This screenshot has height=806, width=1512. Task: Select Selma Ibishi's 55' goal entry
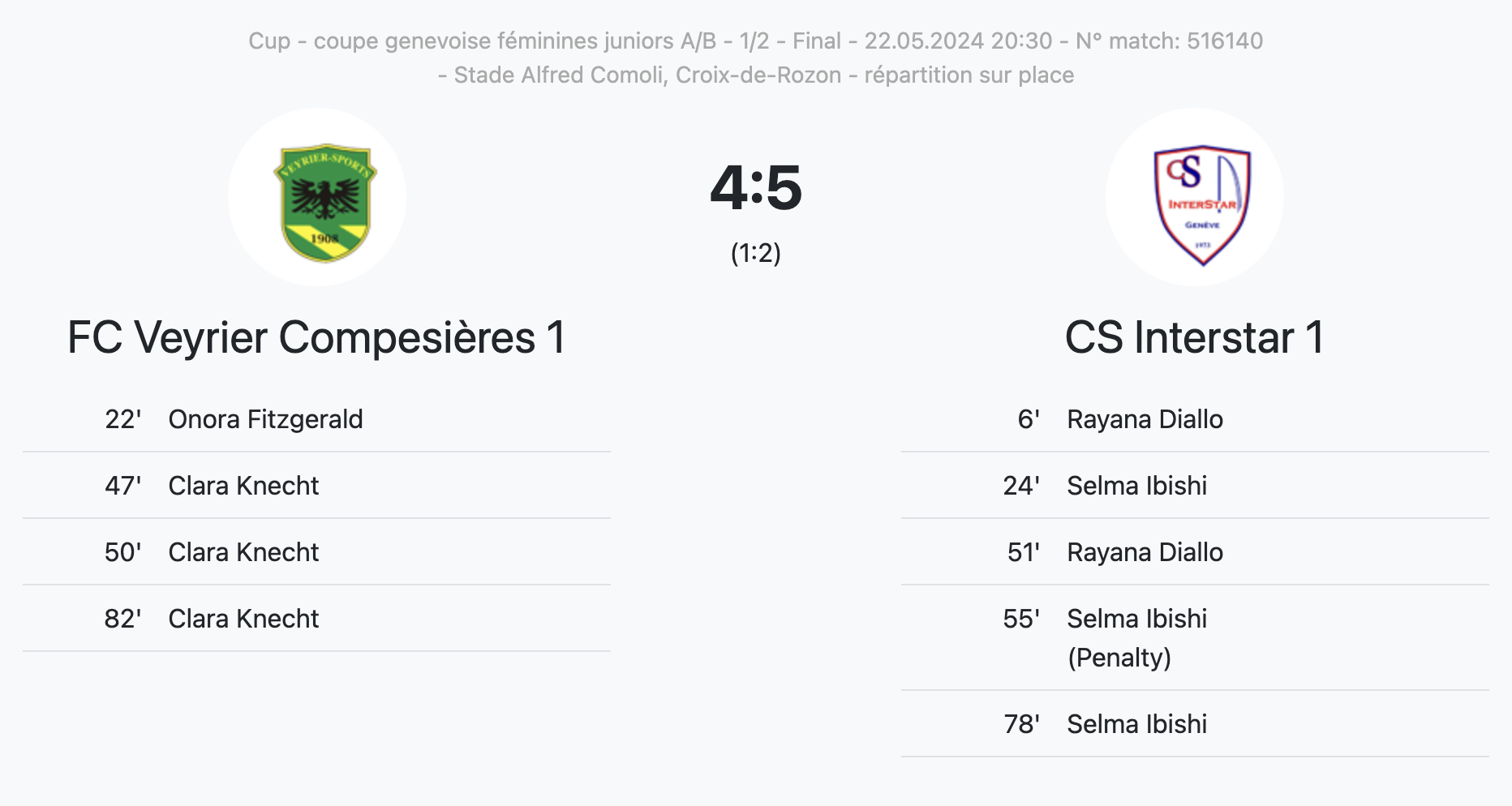tap(1136, 619)
